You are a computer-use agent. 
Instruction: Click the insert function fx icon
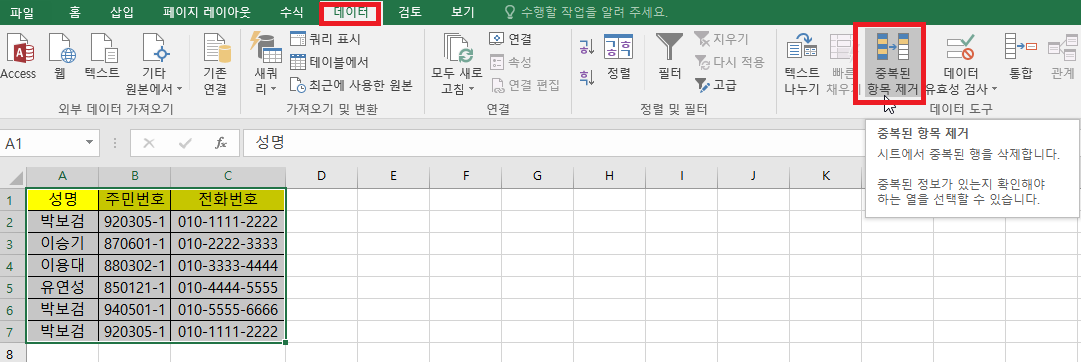221,143
